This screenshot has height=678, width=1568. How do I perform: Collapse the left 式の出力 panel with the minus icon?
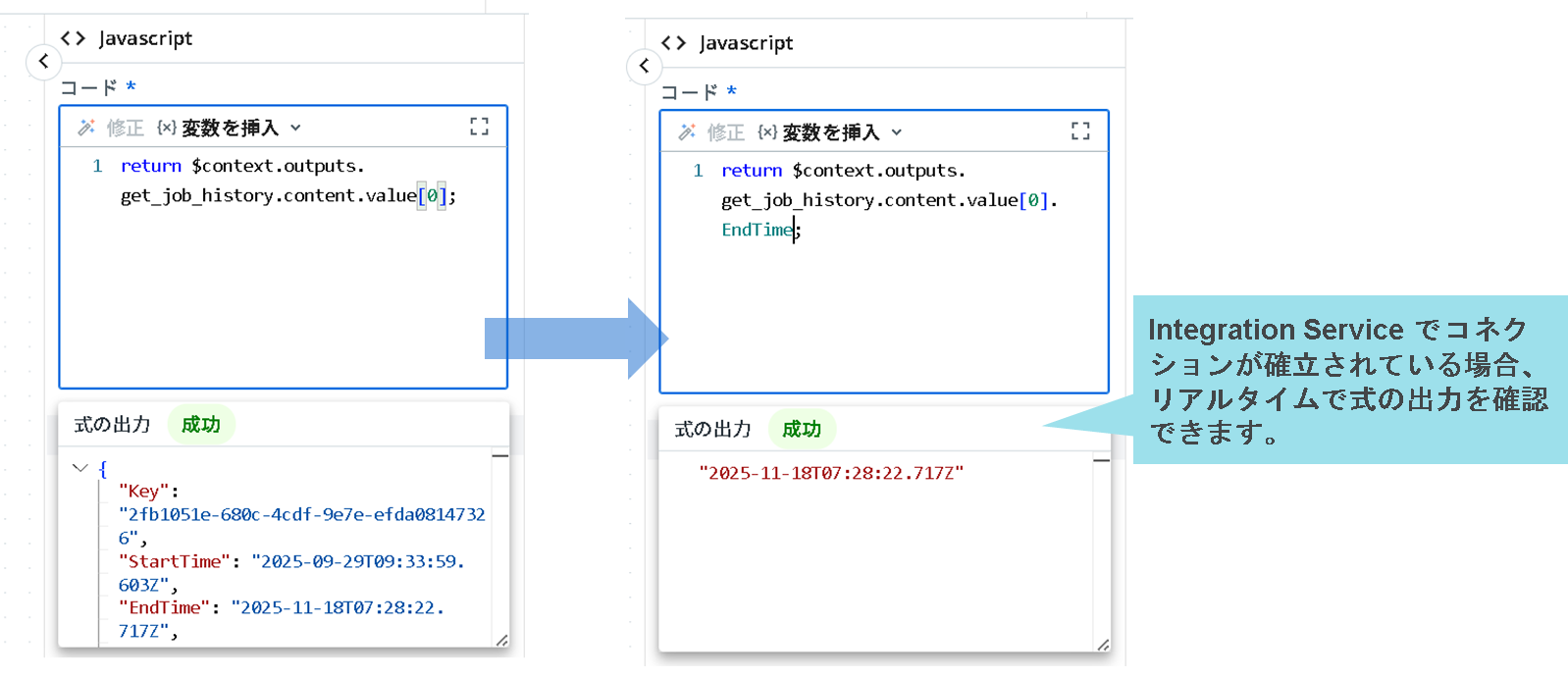[x=500, y=456]
